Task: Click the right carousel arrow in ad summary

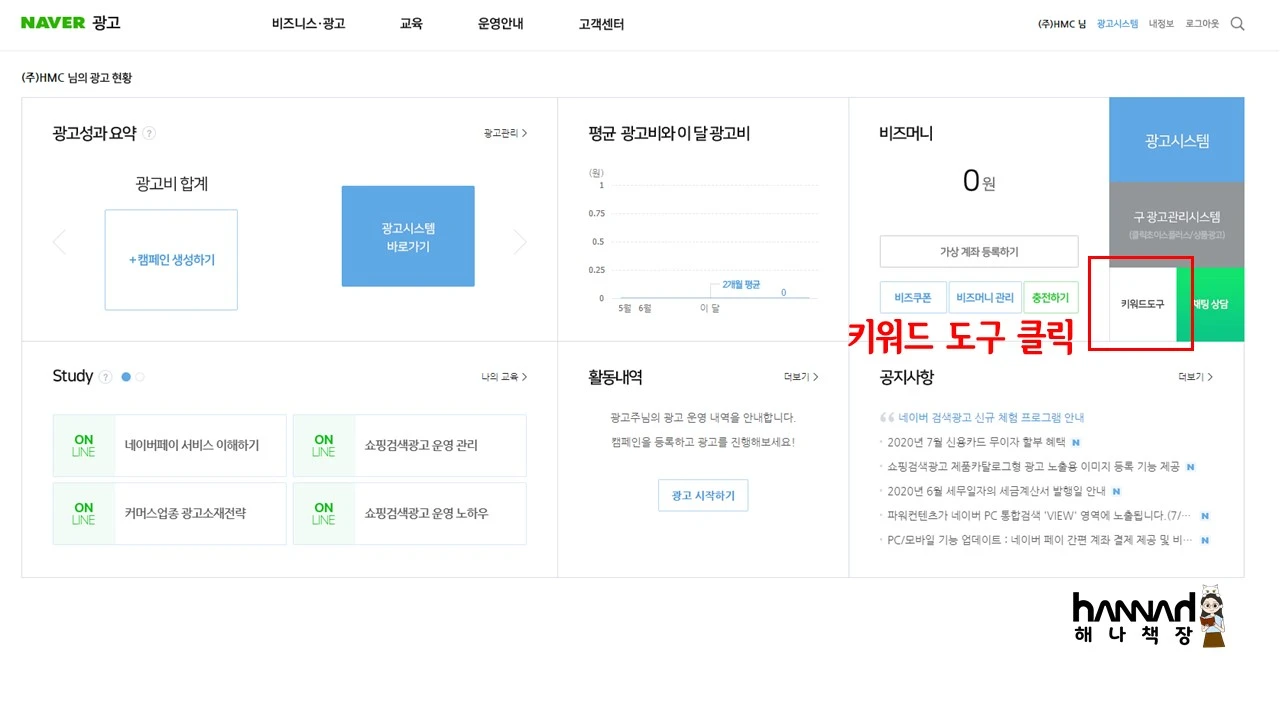Action: [519, 241]
